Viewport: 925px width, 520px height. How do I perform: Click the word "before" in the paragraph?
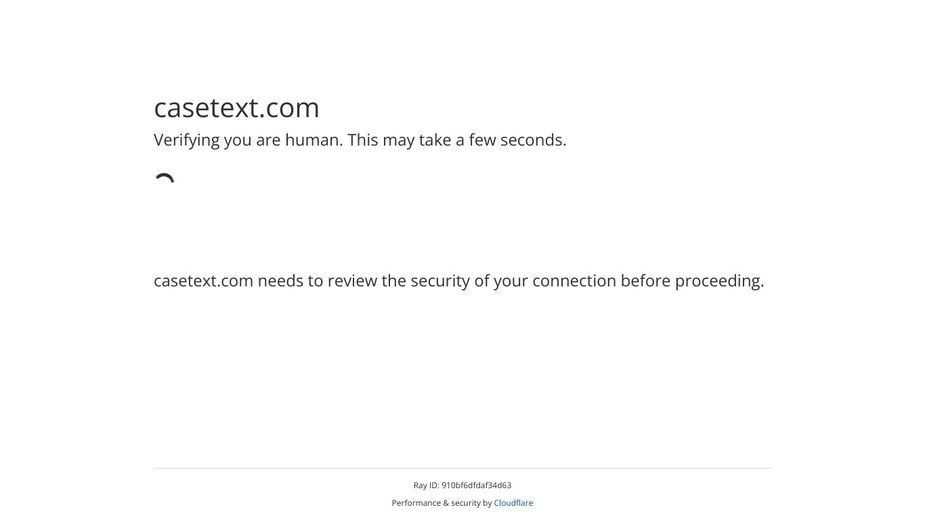tap(645, 281)
